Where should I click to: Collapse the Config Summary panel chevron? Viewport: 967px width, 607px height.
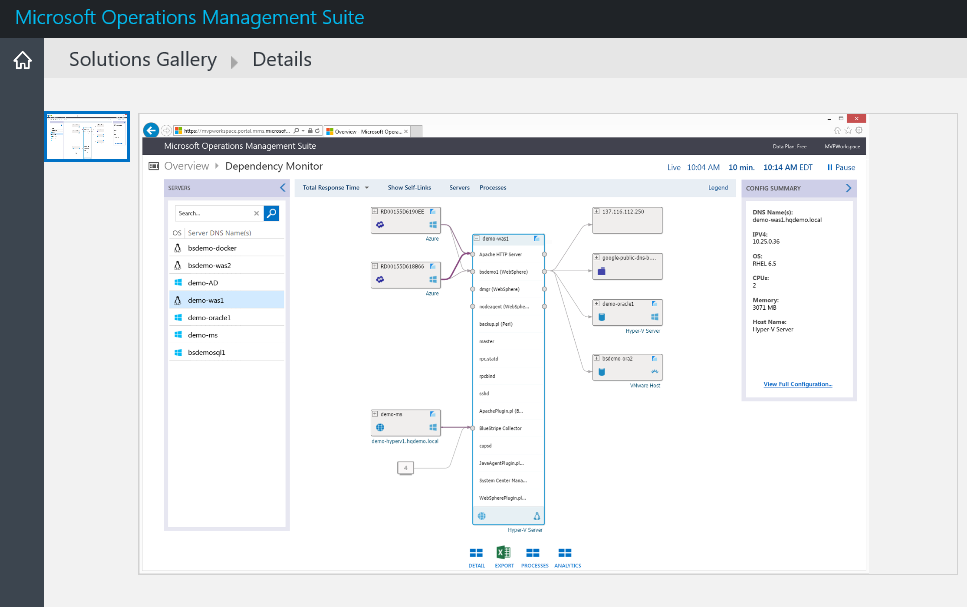click(x=848, y=188)
